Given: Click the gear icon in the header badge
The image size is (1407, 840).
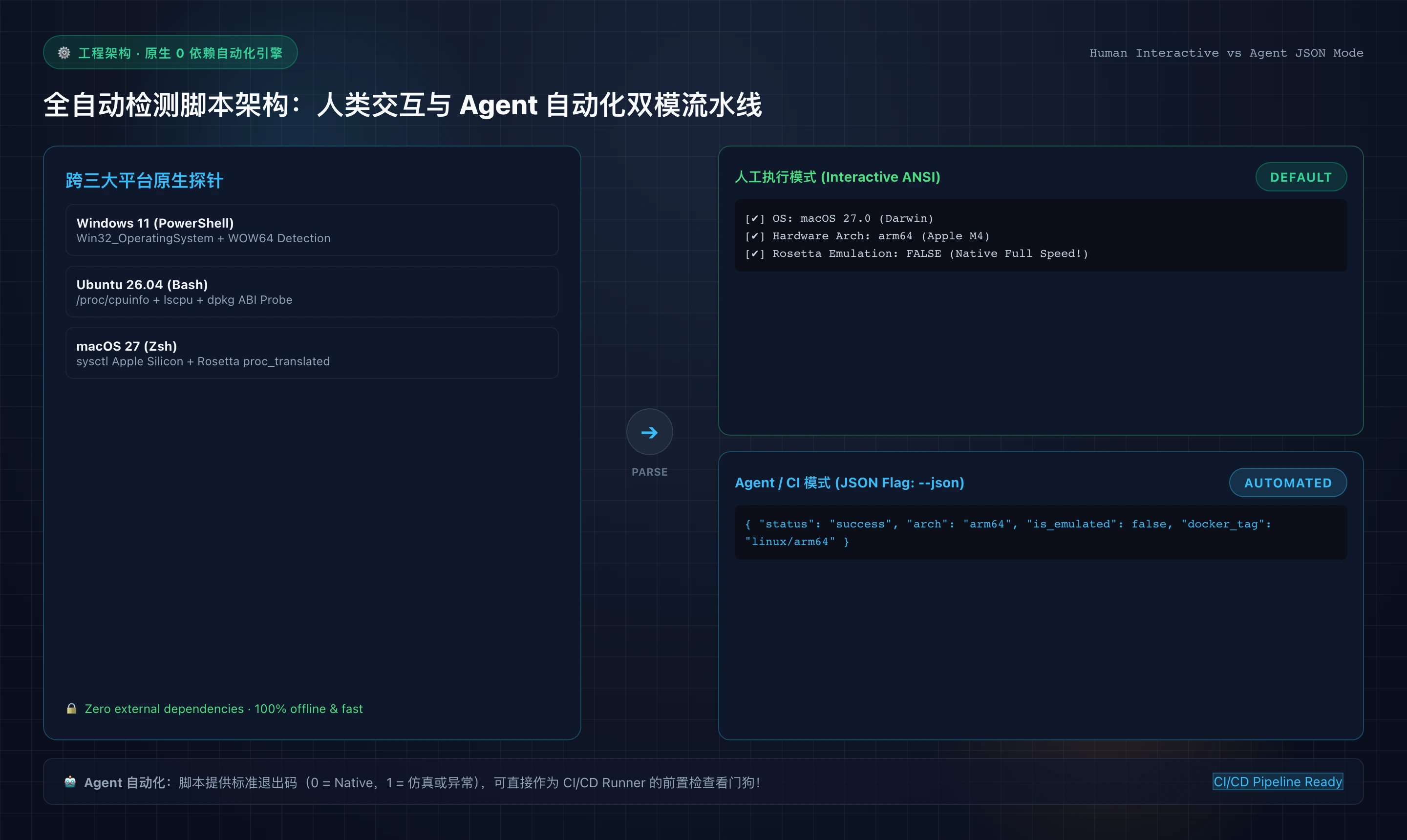Looking at the screenshot, I should coord(64,53).
